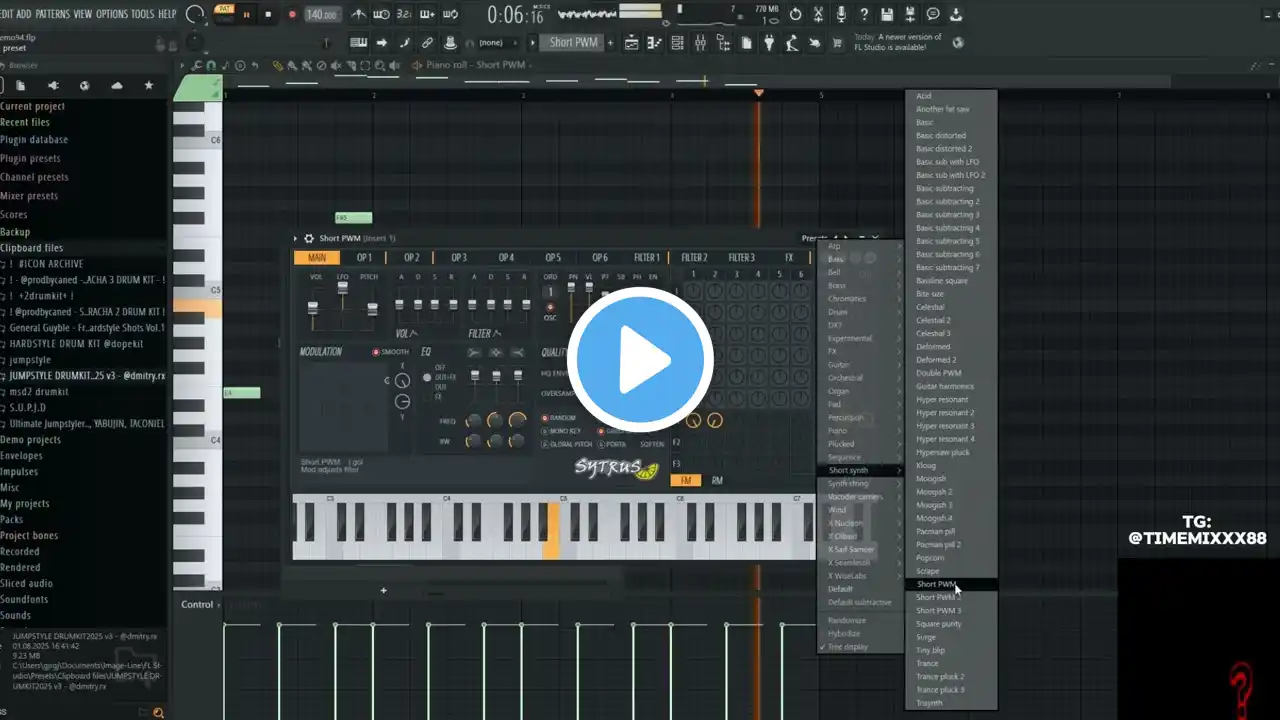Click the browser search magnifier icon
This screenshot has height=720, width=1280.
point(158,712)
